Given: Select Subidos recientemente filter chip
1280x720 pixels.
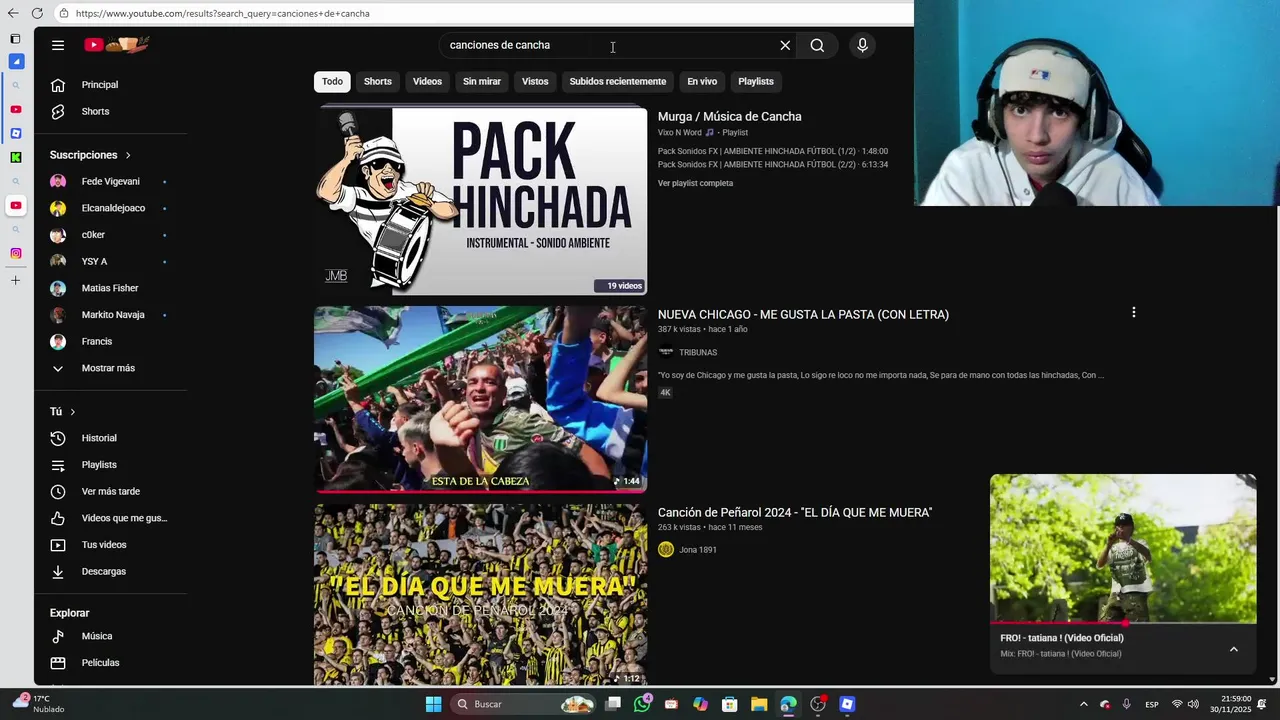Looking at the screenshot, I should click(x=617, y=81).
